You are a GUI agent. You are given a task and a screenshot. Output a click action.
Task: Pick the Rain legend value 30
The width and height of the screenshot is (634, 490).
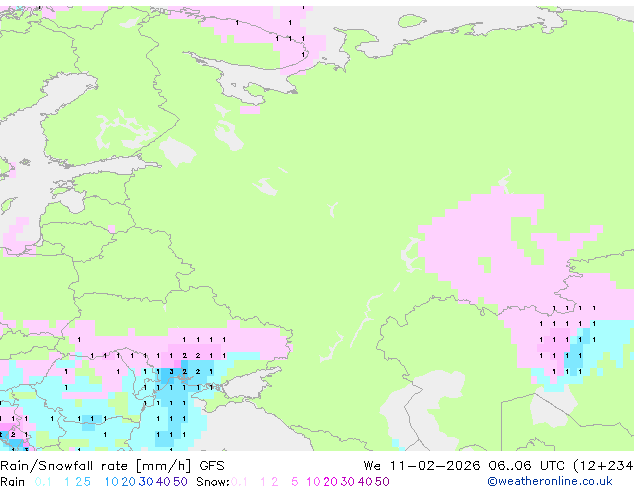[x=146, y=482]
